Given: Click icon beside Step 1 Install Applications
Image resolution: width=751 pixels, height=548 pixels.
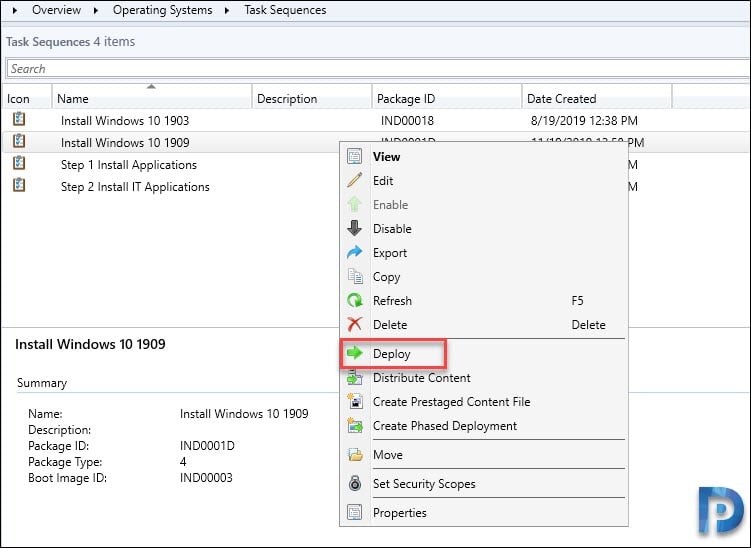Looking at the screenshot, I should point(19,163).
